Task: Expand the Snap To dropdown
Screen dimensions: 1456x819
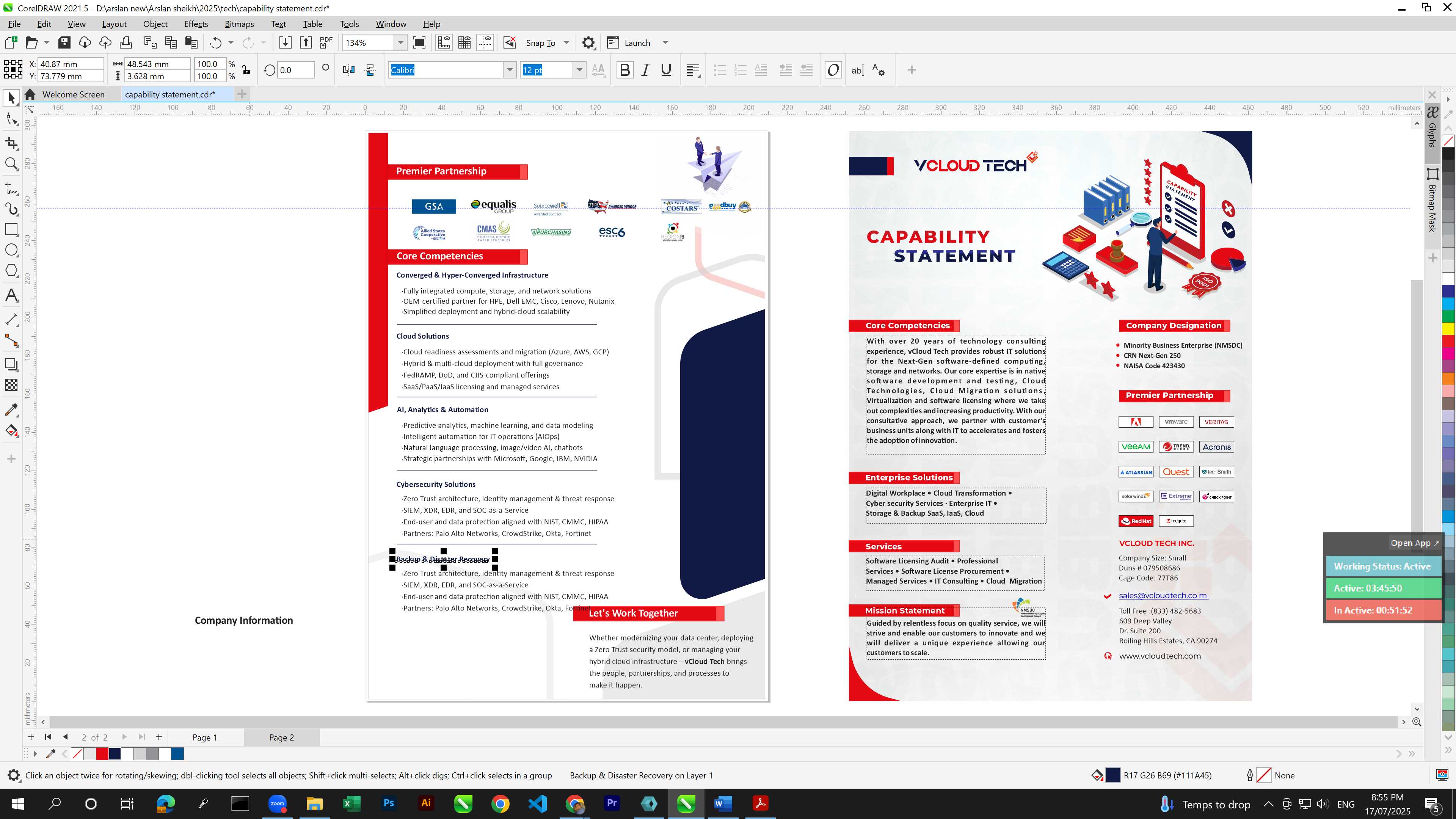Action: coord(566,42)
